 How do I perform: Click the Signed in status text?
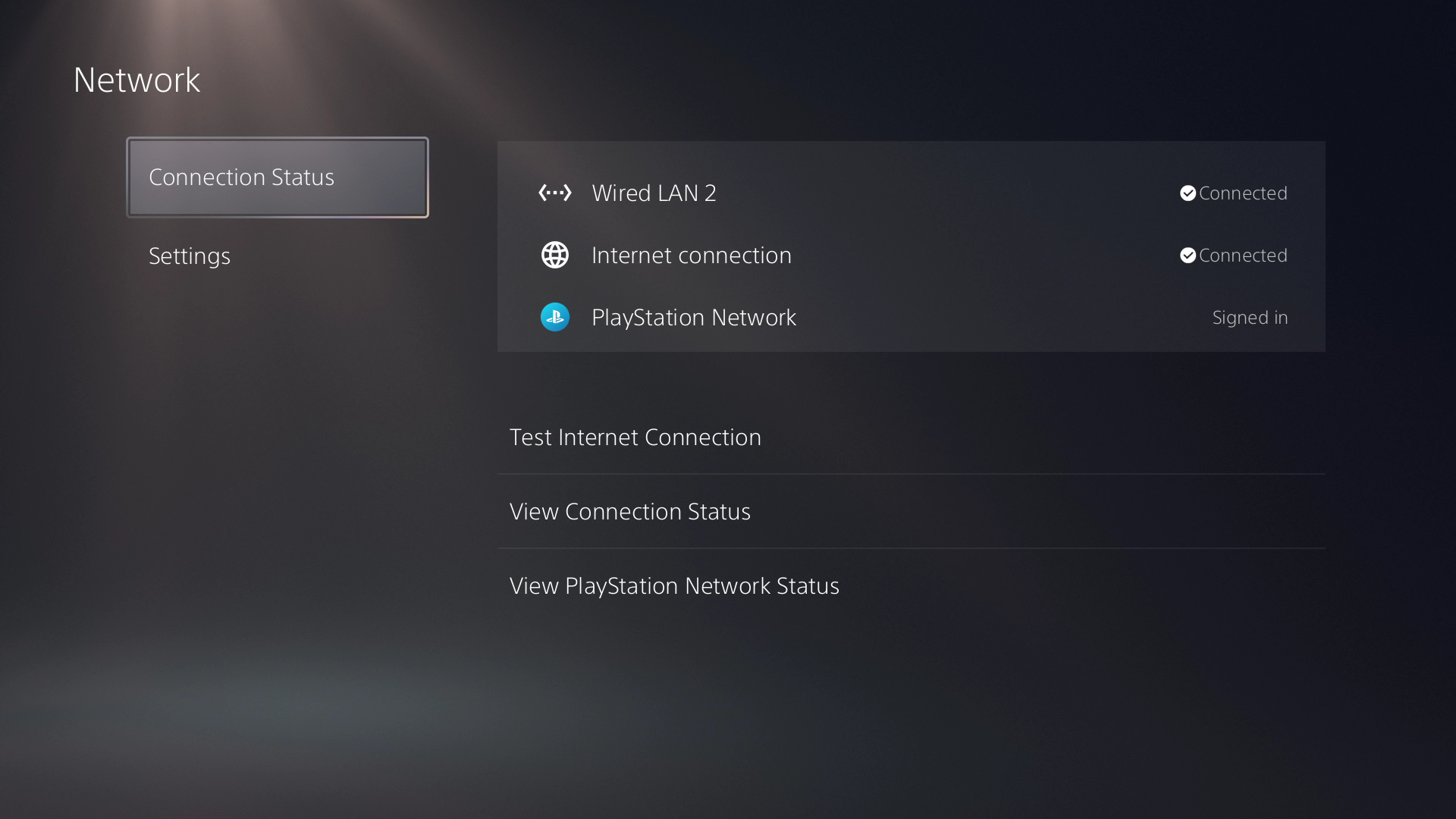click(x=1250, y=318)
